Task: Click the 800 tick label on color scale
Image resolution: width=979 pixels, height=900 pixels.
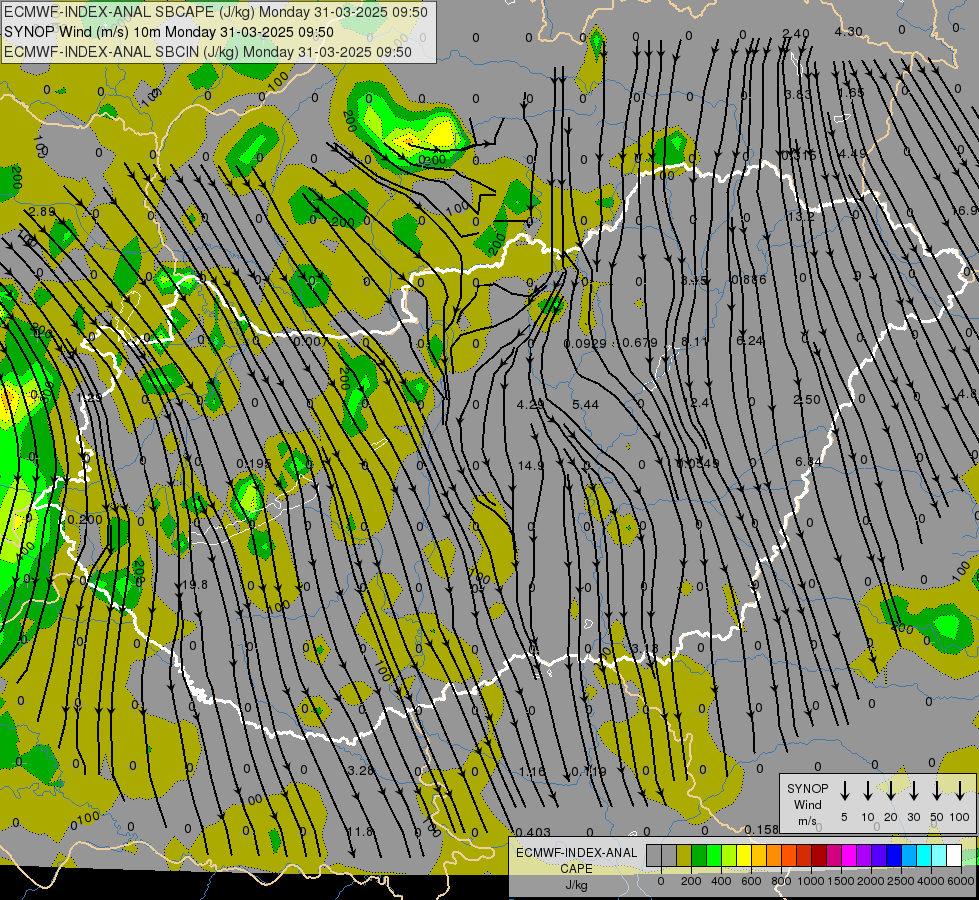Action: [x=781, y=881]
